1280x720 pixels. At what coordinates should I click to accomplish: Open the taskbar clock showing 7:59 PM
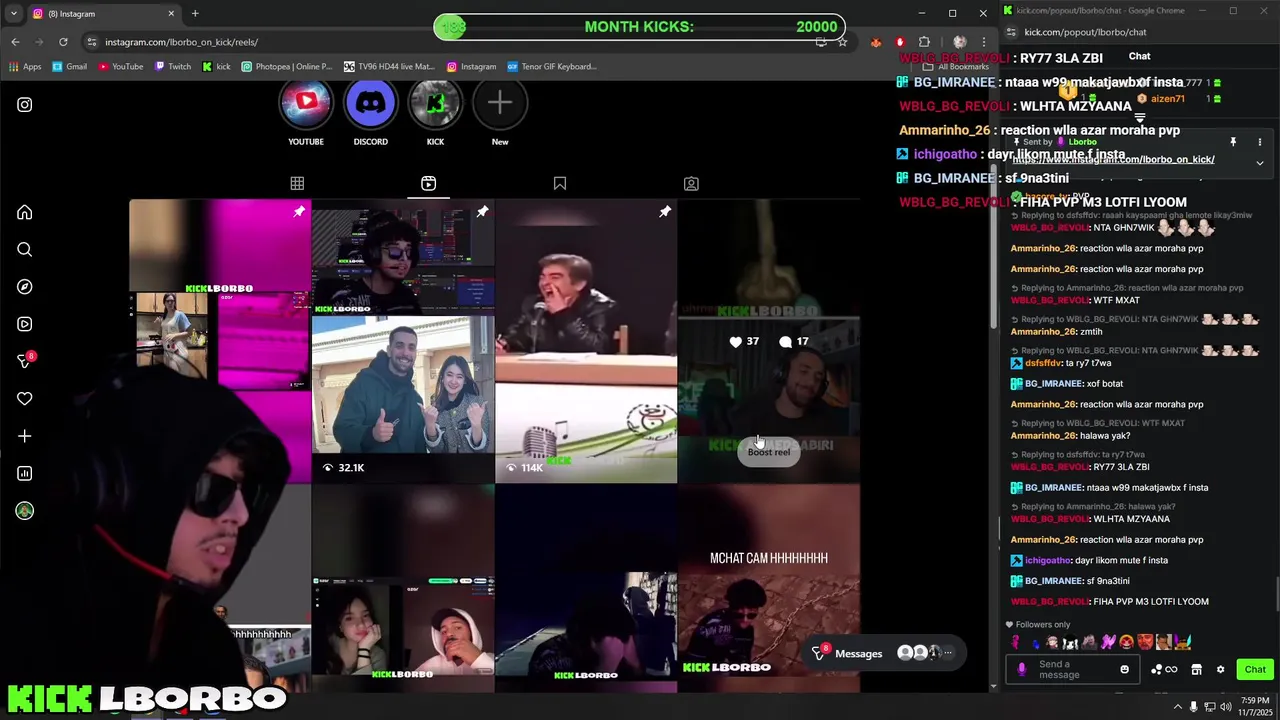coord(1255,706)
